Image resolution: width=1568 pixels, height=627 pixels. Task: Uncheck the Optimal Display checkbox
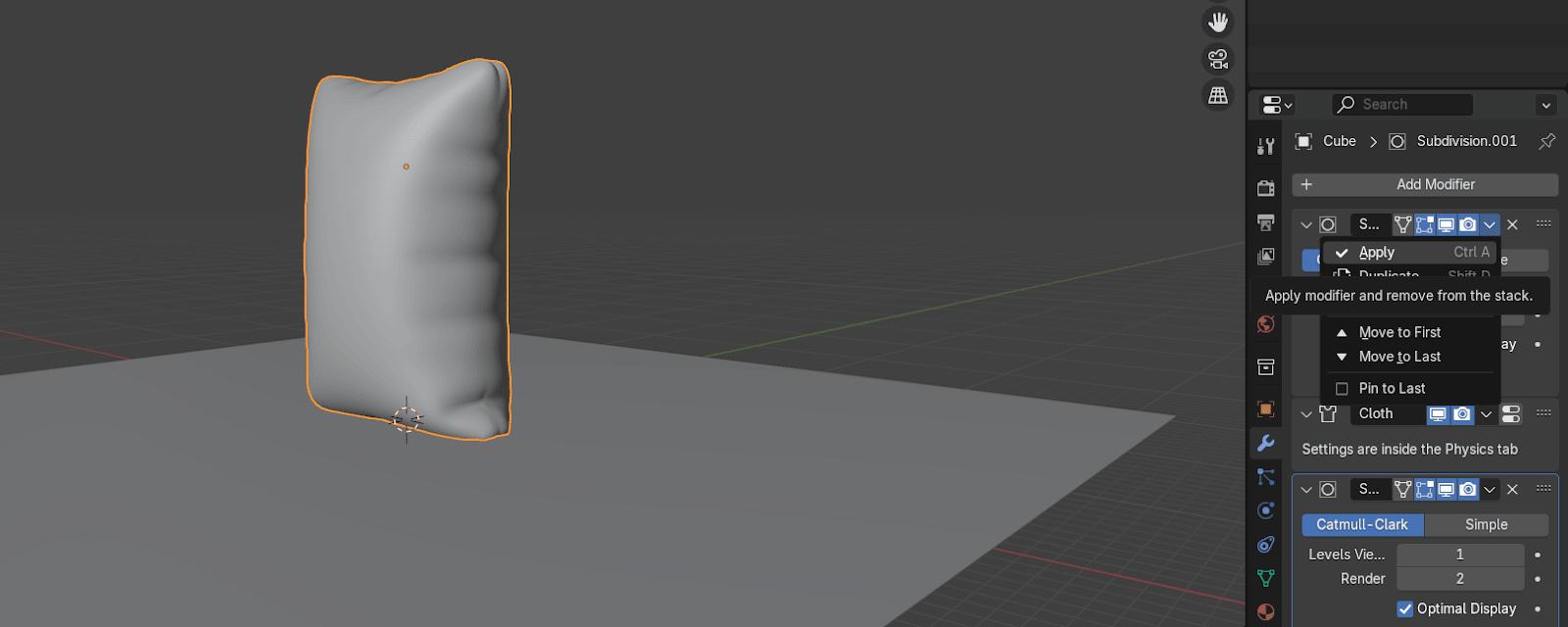[x=1405, y=608]
